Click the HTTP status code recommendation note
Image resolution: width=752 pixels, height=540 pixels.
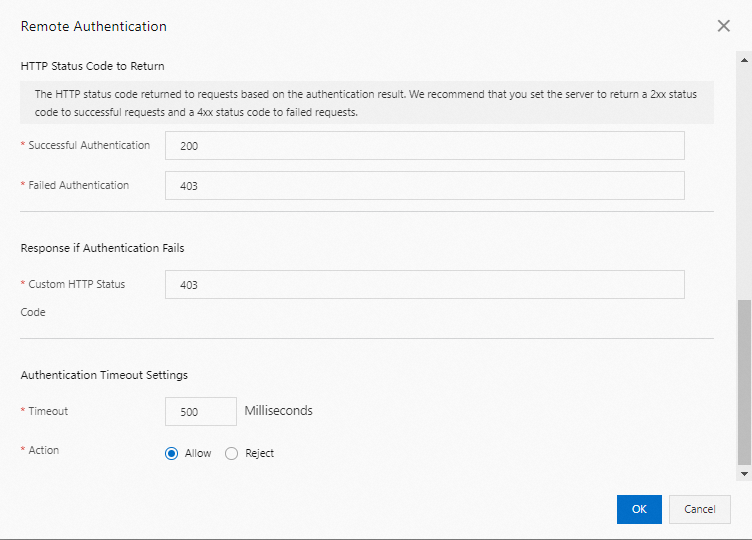coord(365,103)
